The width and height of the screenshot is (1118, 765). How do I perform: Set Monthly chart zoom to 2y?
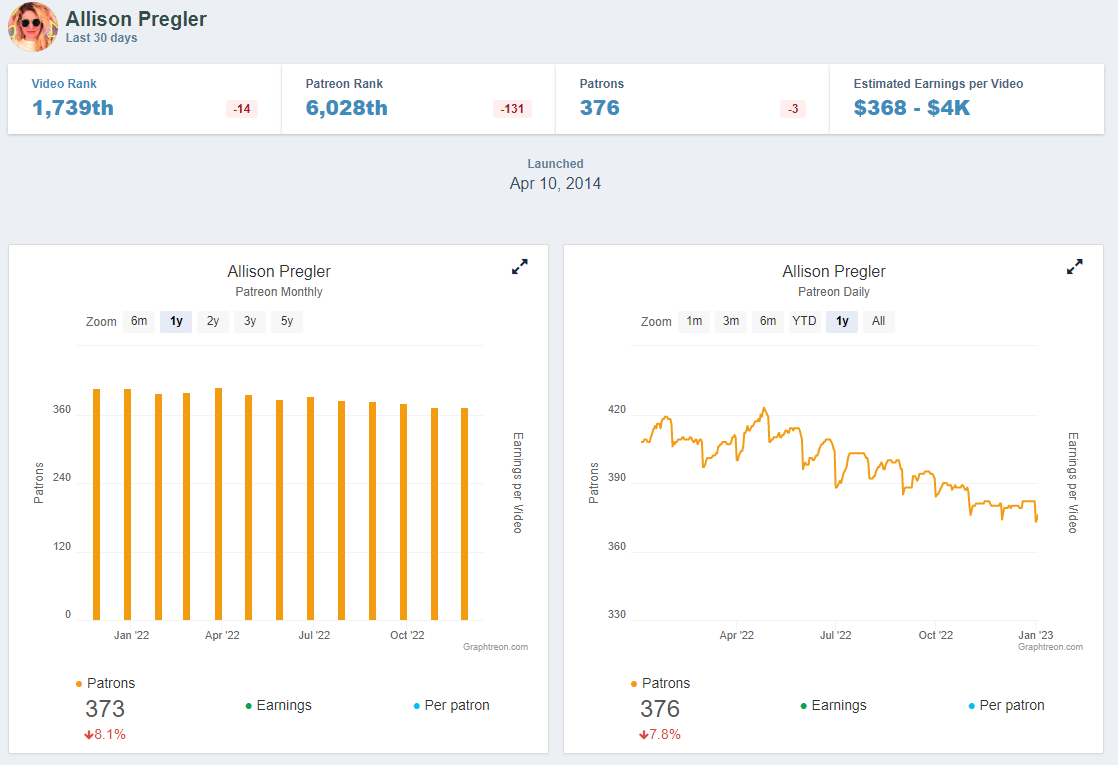point(213,322)
